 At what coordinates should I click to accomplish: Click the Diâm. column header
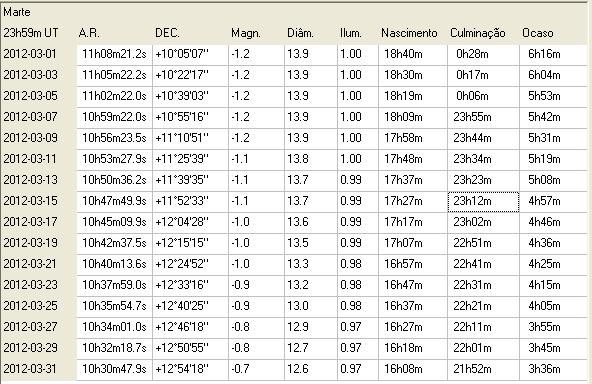(300, 33)
